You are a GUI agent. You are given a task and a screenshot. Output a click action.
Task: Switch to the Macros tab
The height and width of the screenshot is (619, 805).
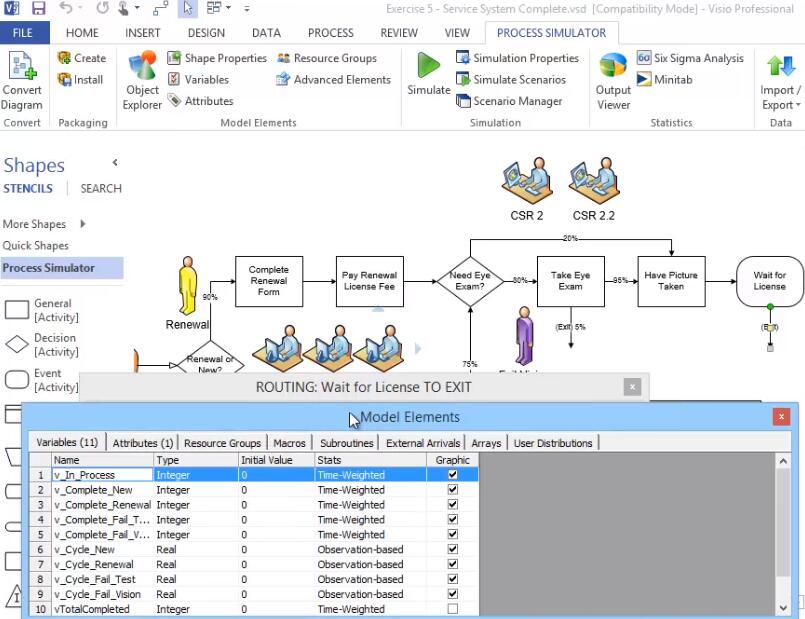coord(289,443)
